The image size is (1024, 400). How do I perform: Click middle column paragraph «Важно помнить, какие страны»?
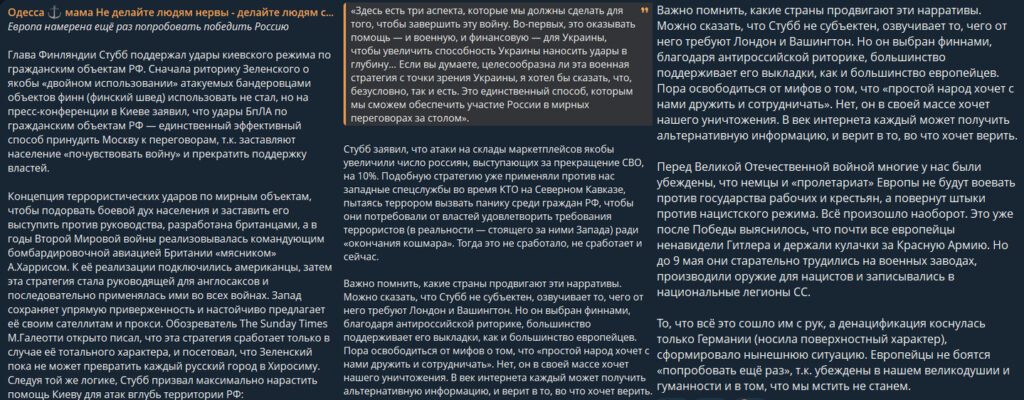point(498,339)
